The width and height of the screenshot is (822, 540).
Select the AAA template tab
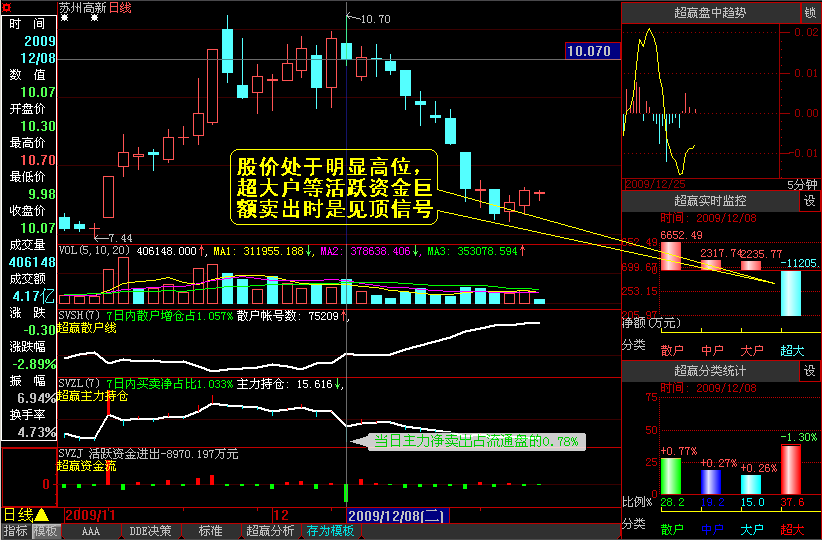pos(91,531)
